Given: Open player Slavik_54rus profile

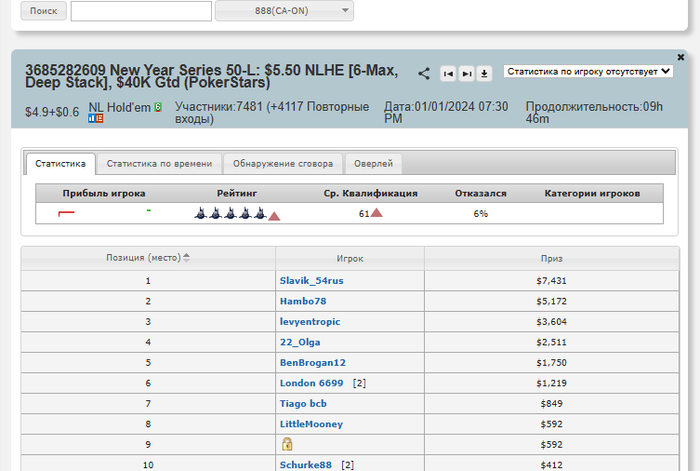Looking at the screenshot, I should tap(312, 281).
